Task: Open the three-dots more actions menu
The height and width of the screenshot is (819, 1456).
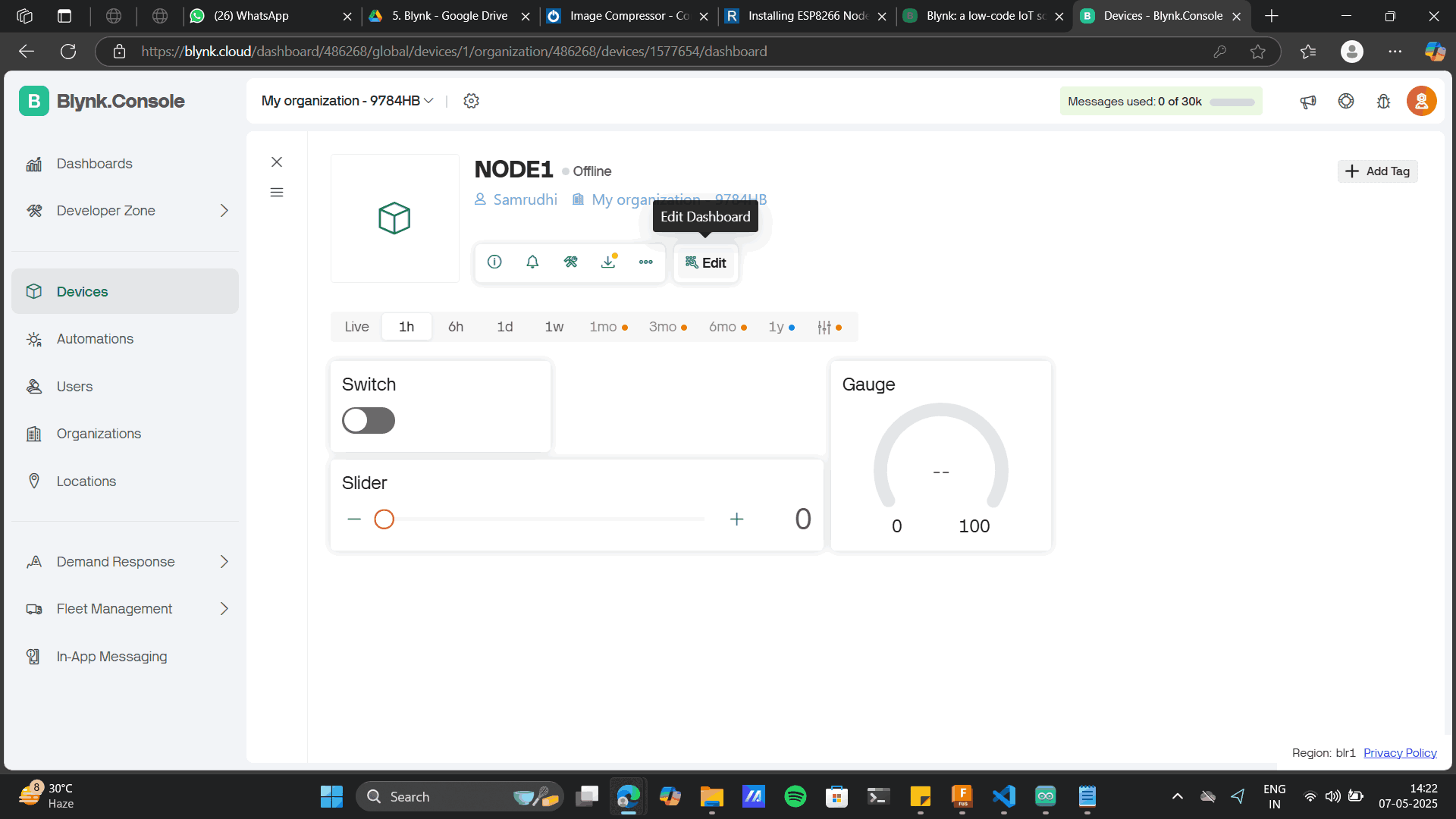Action: click(x=645, y=262)
